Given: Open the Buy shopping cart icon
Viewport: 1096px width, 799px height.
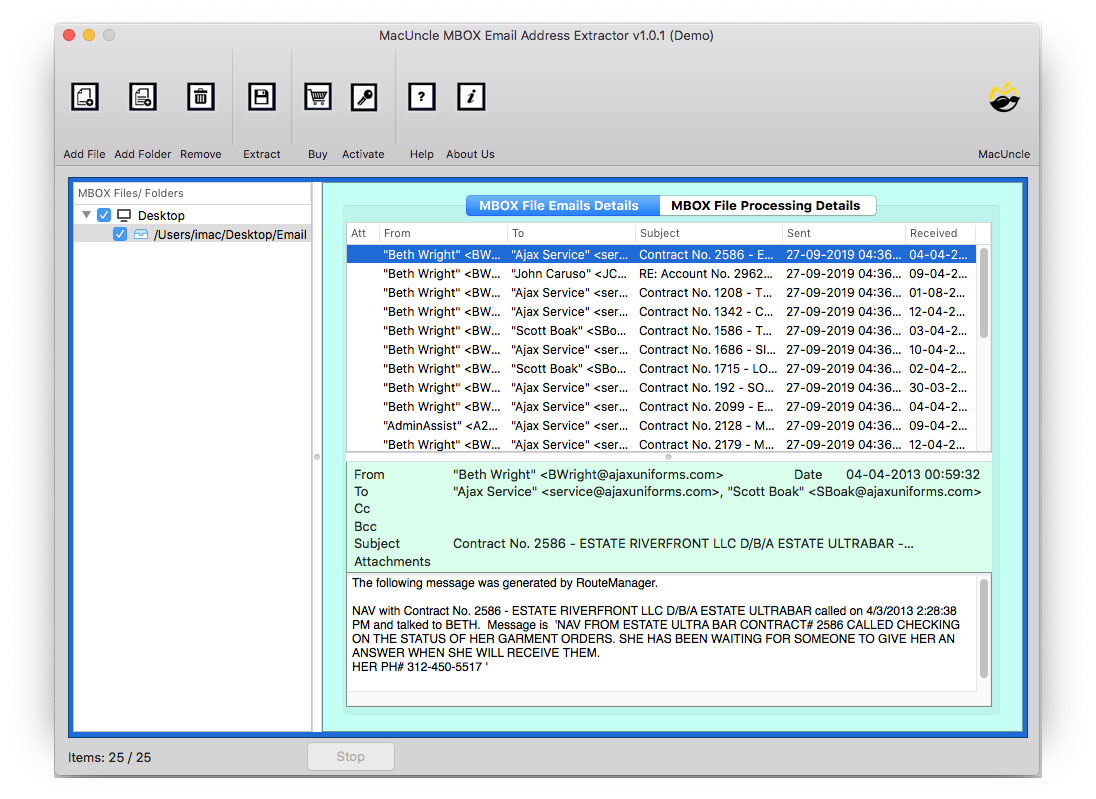Looking at the screenshot, I should pyautogui.click(x=317, y=96).
